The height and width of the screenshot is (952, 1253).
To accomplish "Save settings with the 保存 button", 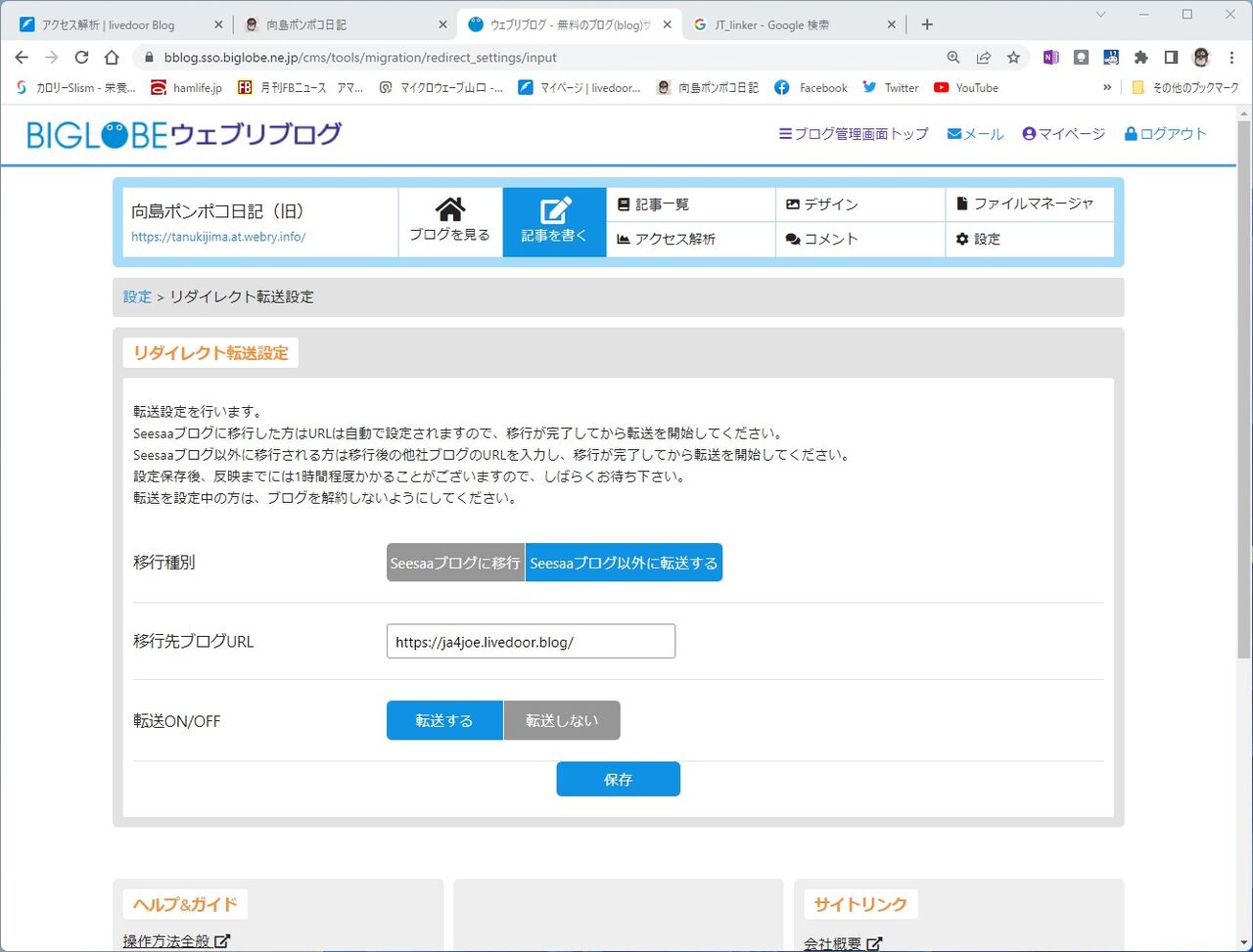I will (619, 779).
